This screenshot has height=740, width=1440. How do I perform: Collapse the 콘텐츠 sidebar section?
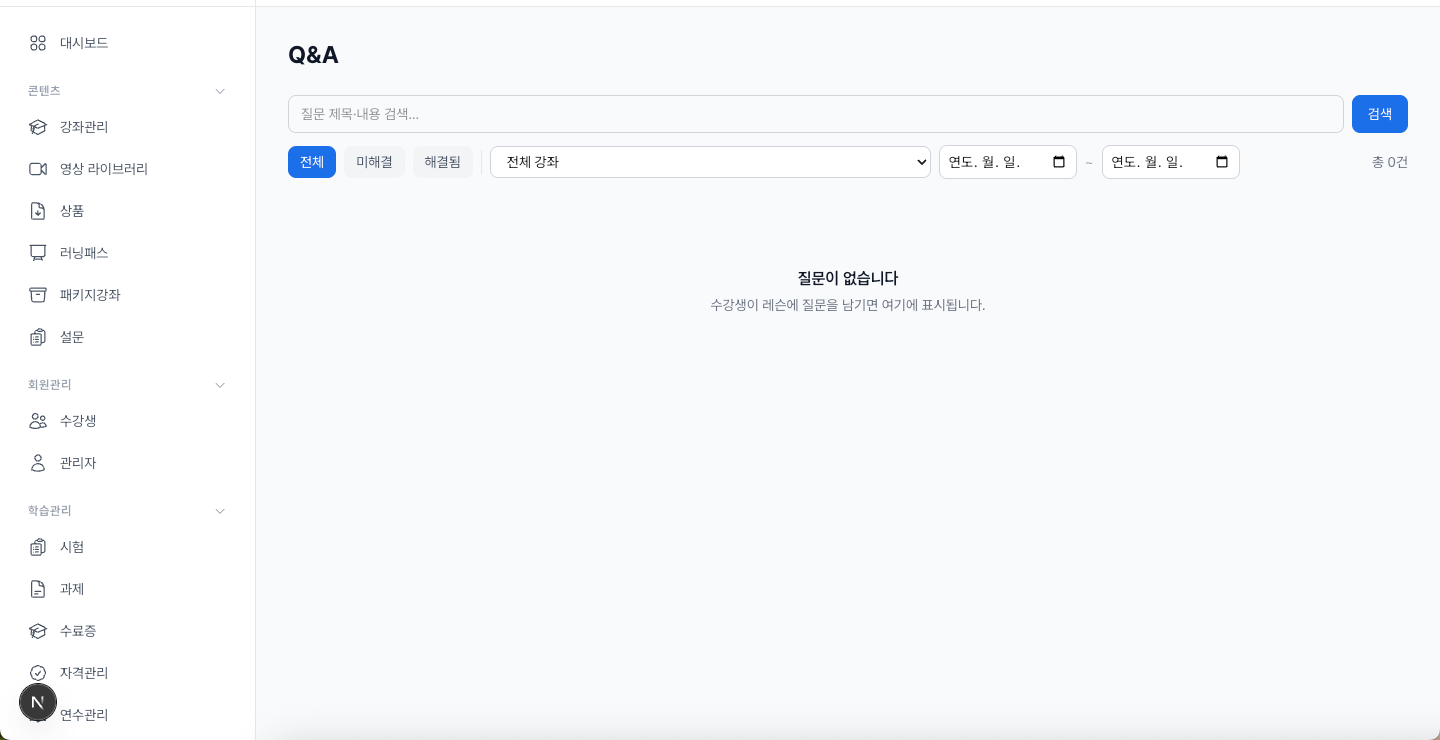click(220, 91)
